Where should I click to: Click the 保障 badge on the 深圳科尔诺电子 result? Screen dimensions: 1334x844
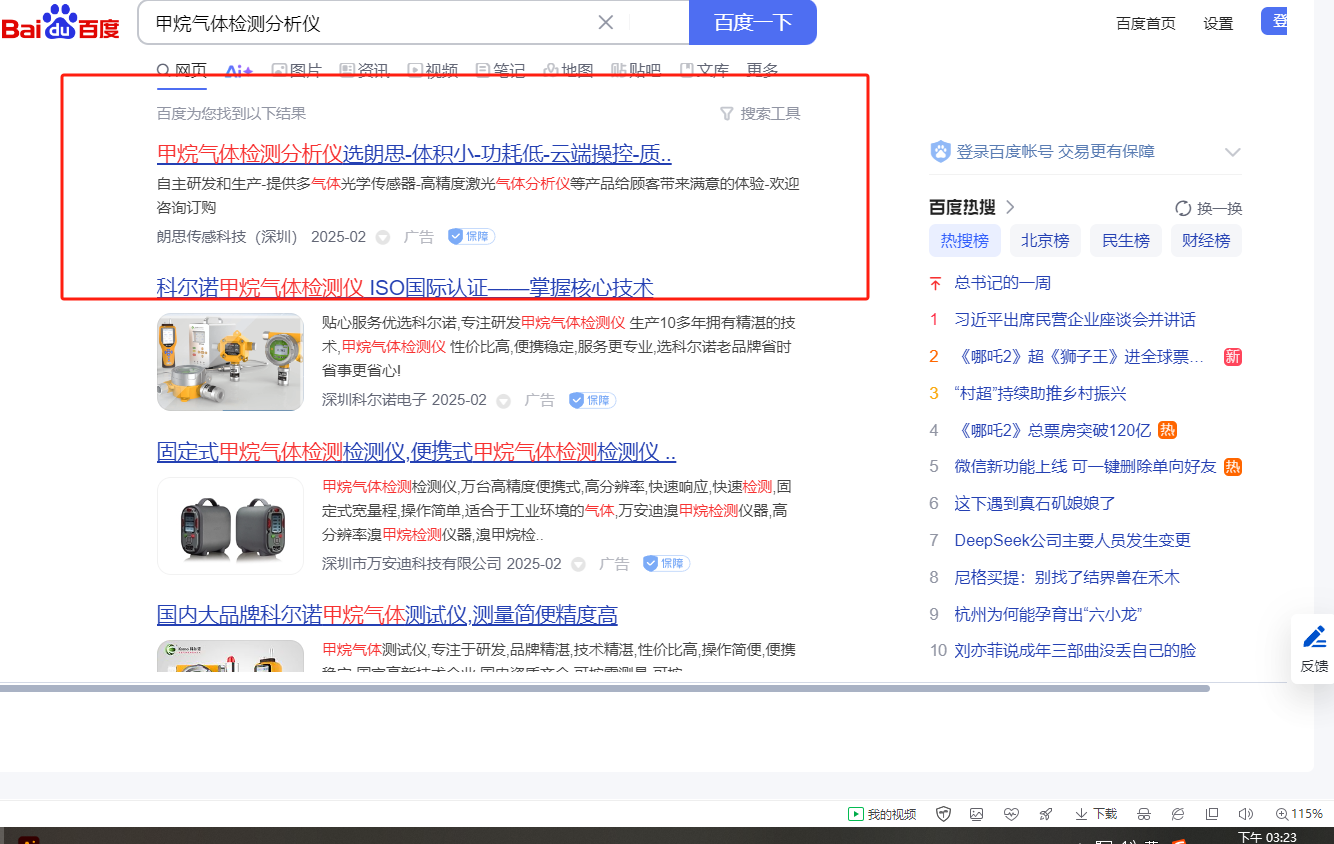pyautogui.click(x=592, y=400)
